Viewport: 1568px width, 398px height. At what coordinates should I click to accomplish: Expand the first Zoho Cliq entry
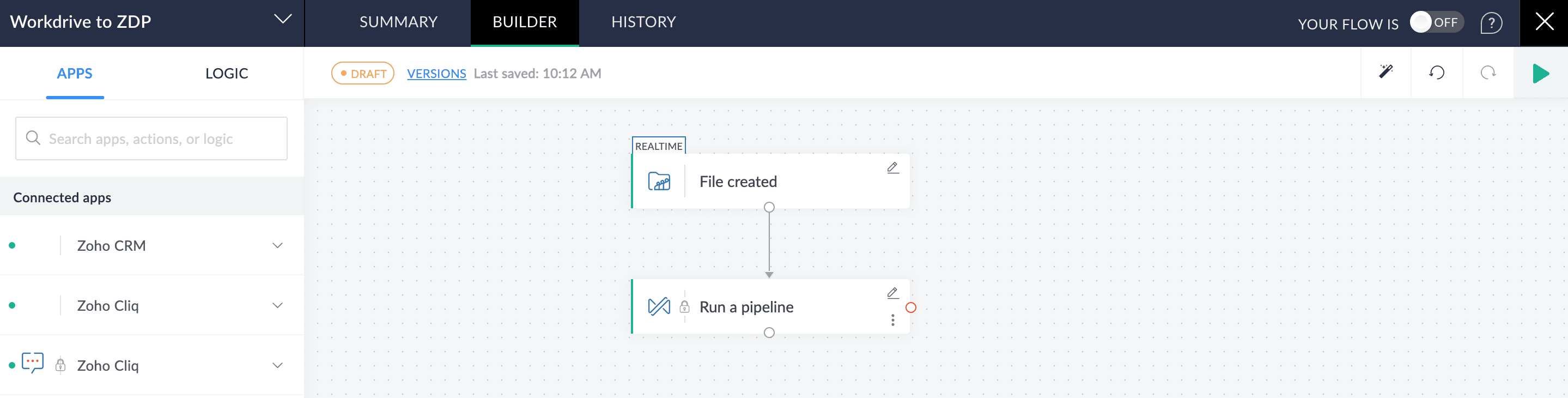pos(277,305)
